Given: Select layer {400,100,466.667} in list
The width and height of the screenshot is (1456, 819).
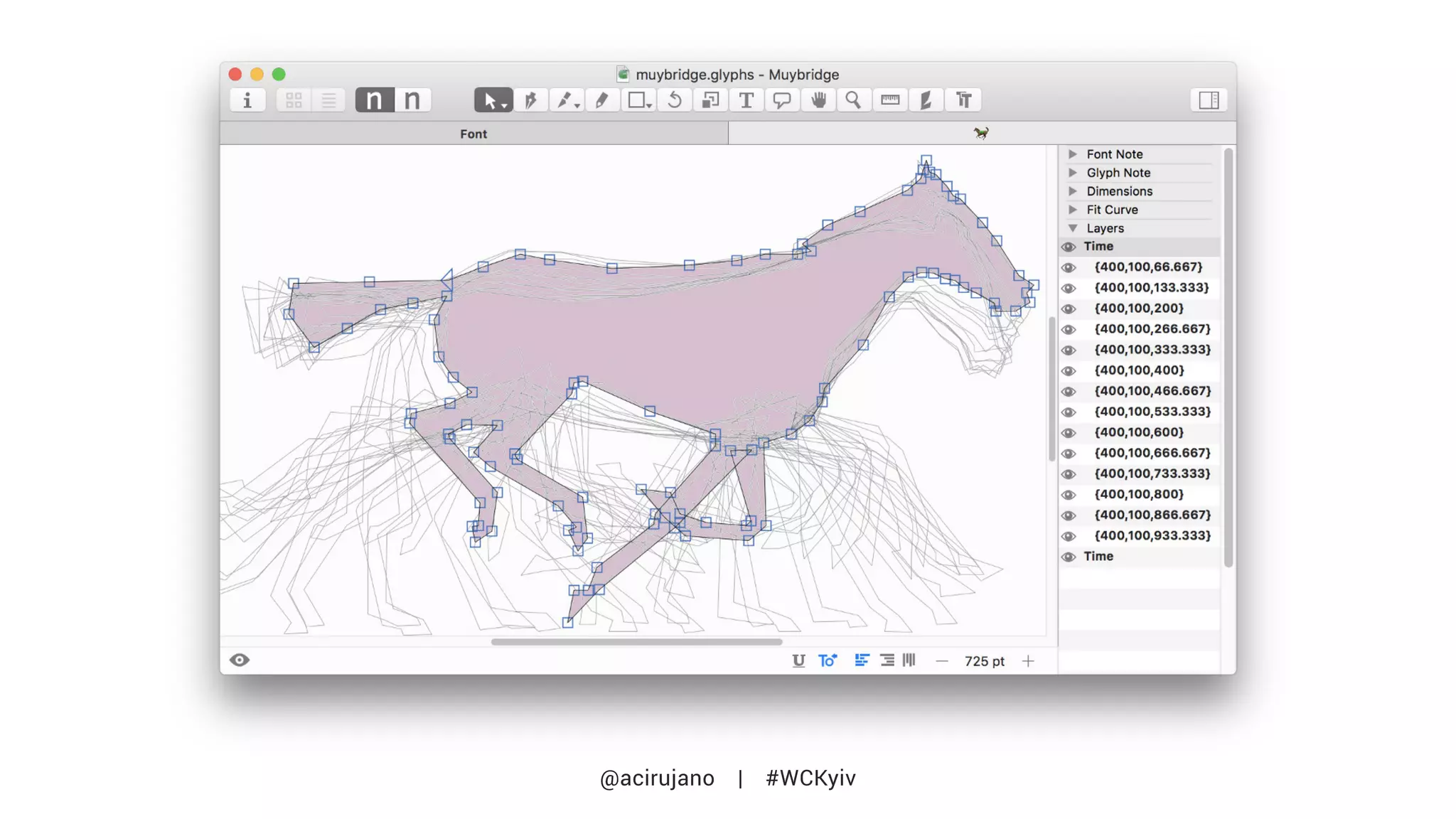Looking at the screenshot, I should [1152, 391].
